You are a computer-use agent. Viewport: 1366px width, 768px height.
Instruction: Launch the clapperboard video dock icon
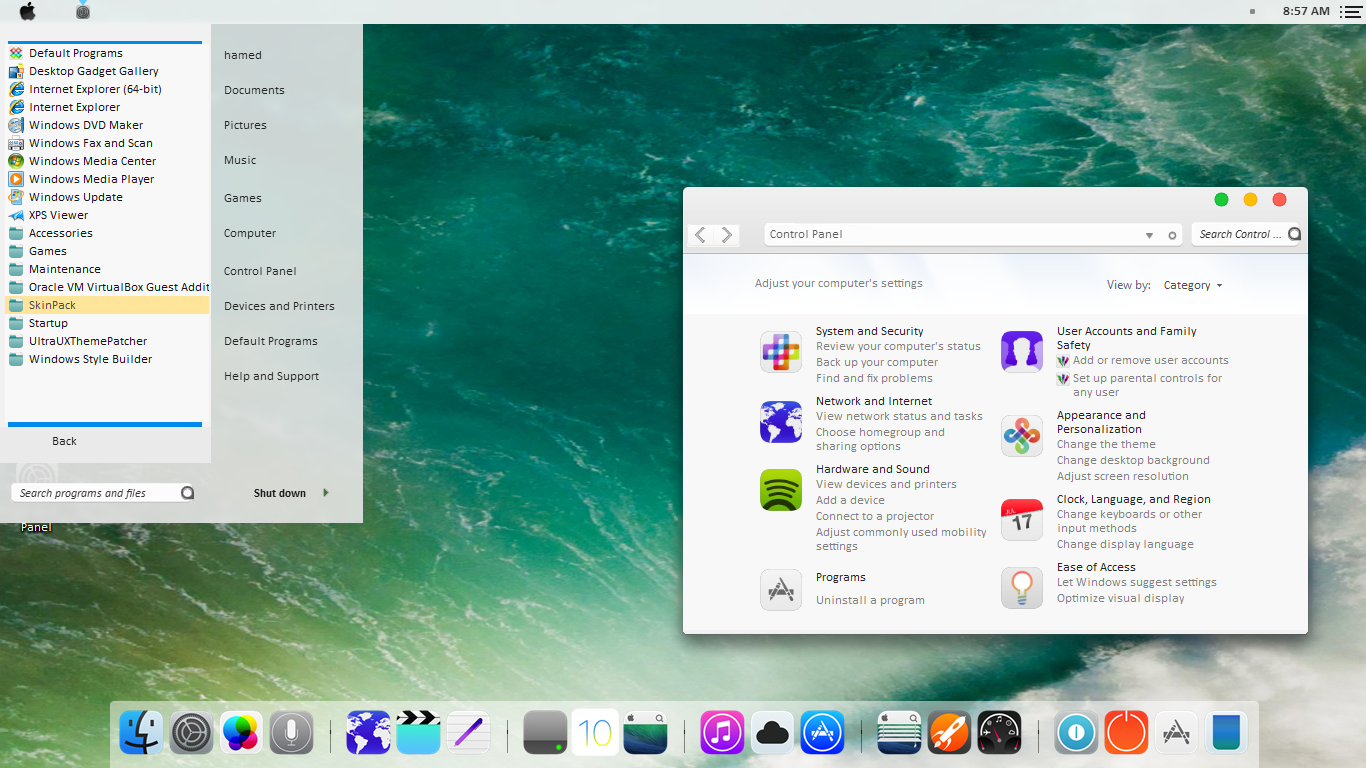[x=418, y=733]
